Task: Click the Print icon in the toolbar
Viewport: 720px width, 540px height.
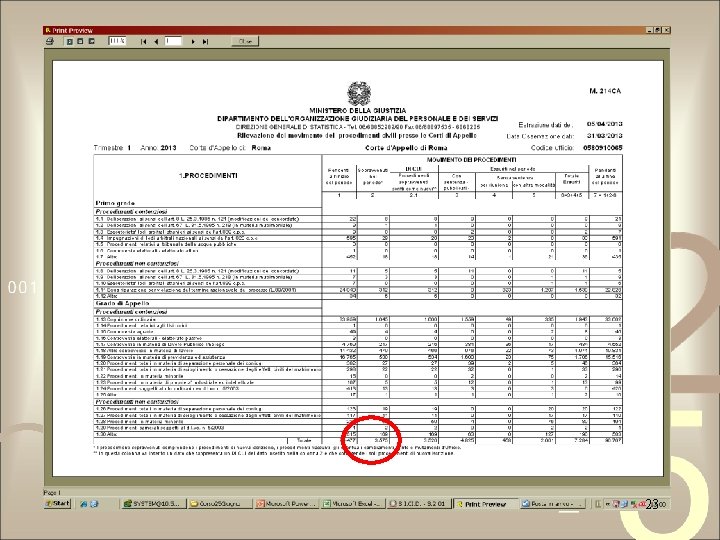Action: tap(50, 41)
